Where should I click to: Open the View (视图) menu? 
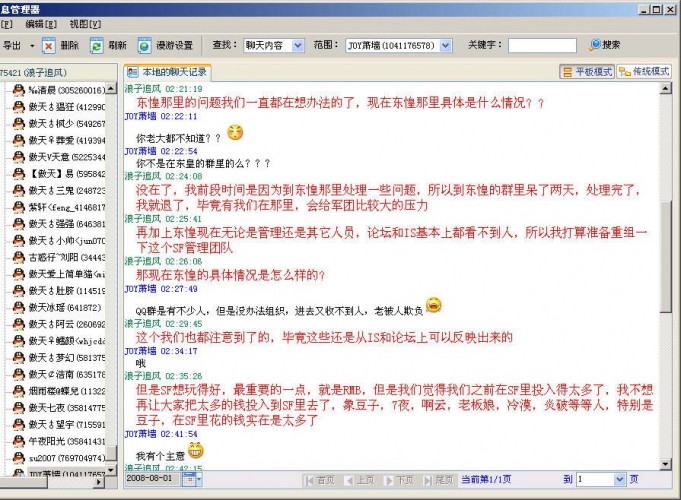click(x=86, y=23)
